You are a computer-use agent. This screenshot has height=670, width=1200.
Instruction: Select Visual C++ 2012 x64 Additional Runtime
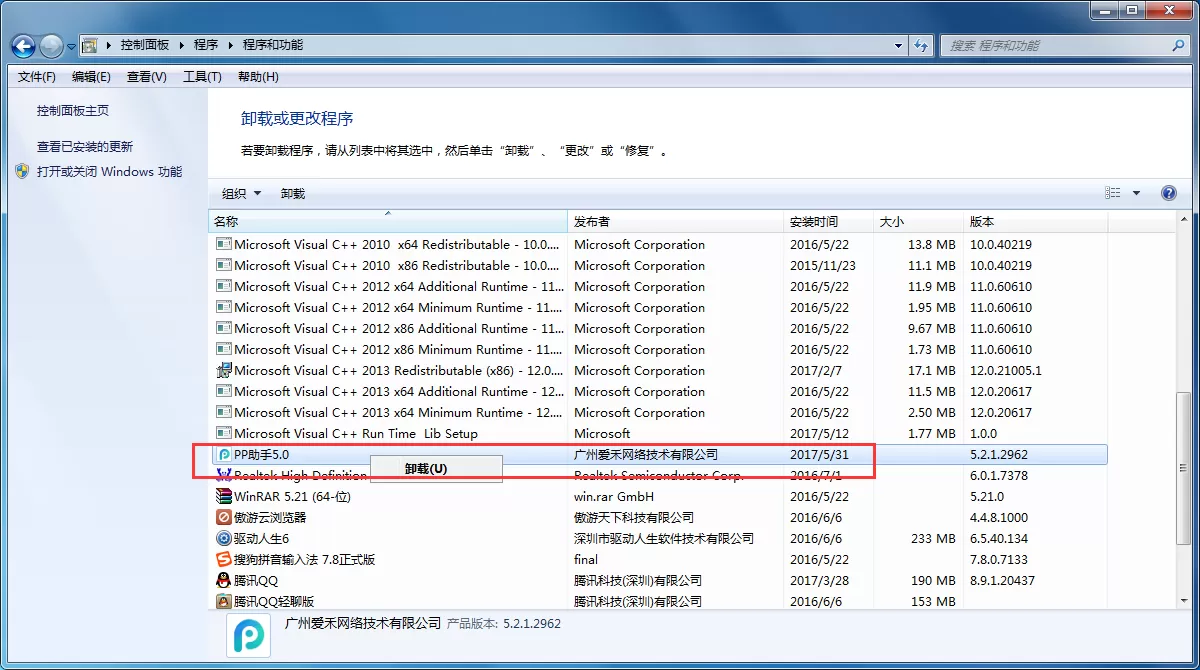click(x=399, y=286)
